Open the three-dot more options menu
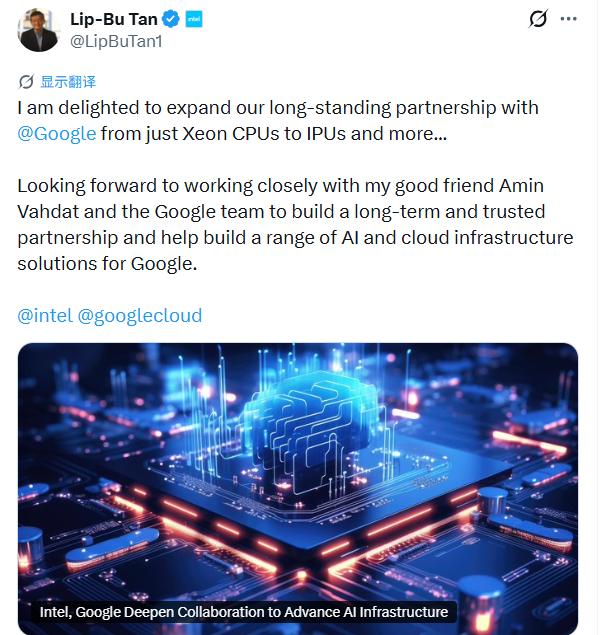Screen dimensions: 601x635 point(569,20)
